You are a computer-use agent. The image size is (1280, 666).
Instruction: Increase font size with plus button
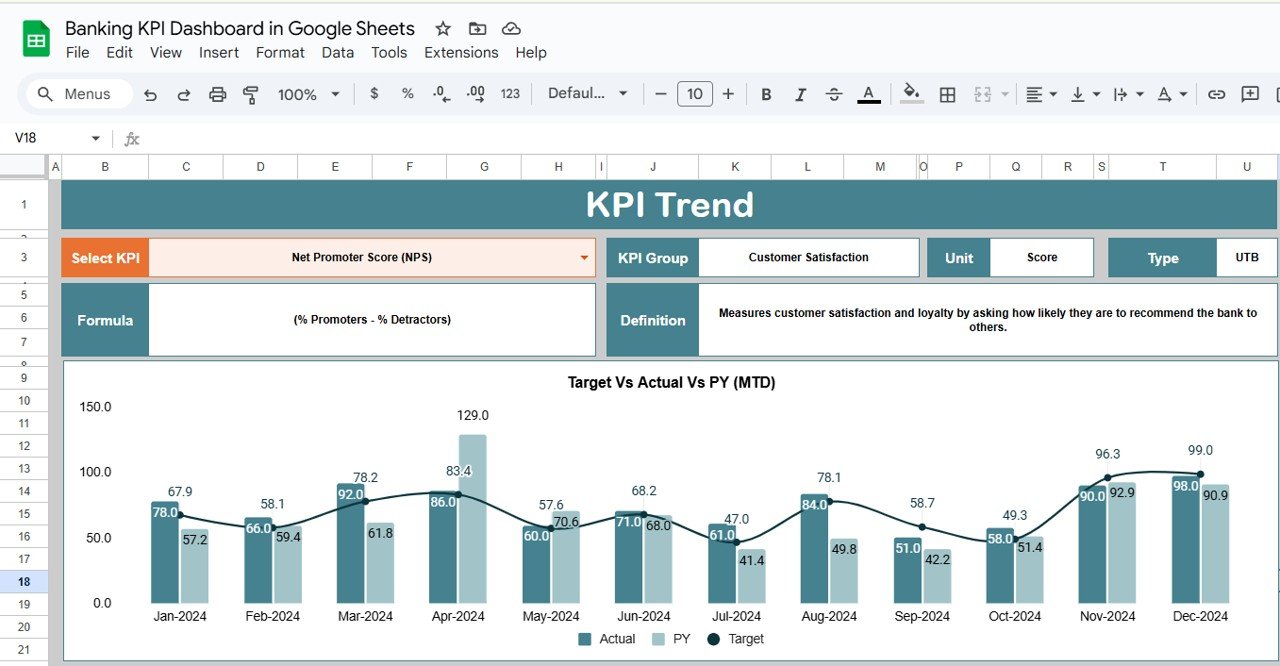point(728,94)
